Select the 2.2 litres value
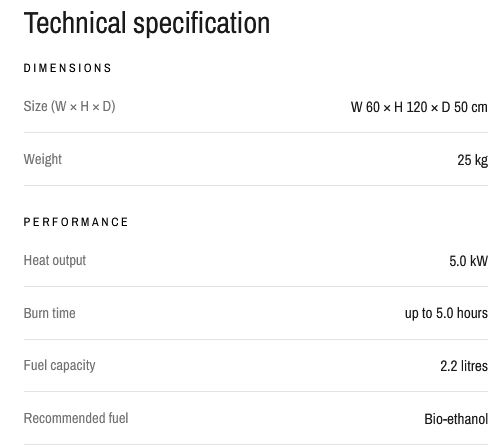Screen dimensions: 504x448 (464, 366)
